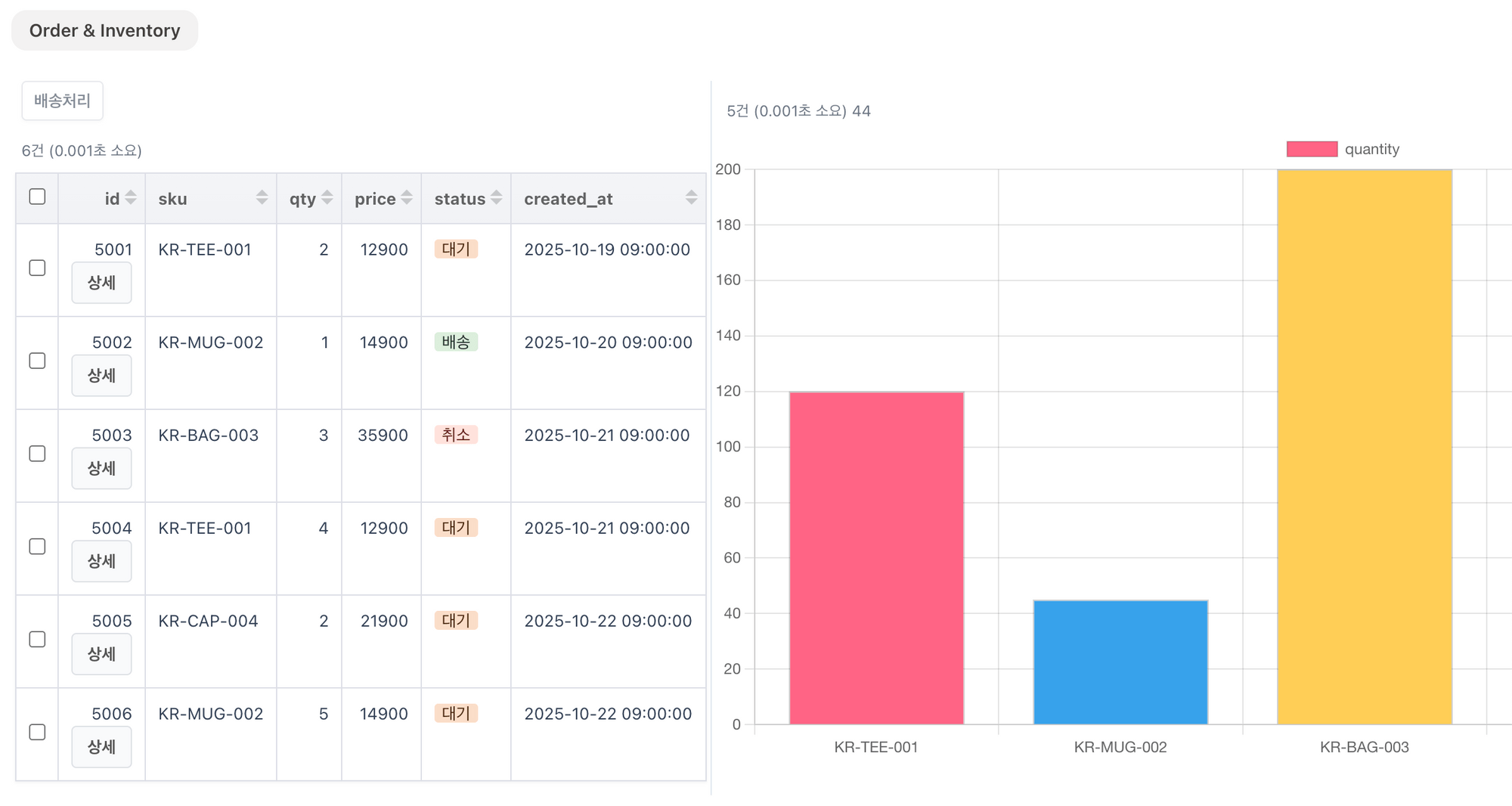
Task: Click the blue KR-MUG-002 bar
Action: coord(1120,662)
